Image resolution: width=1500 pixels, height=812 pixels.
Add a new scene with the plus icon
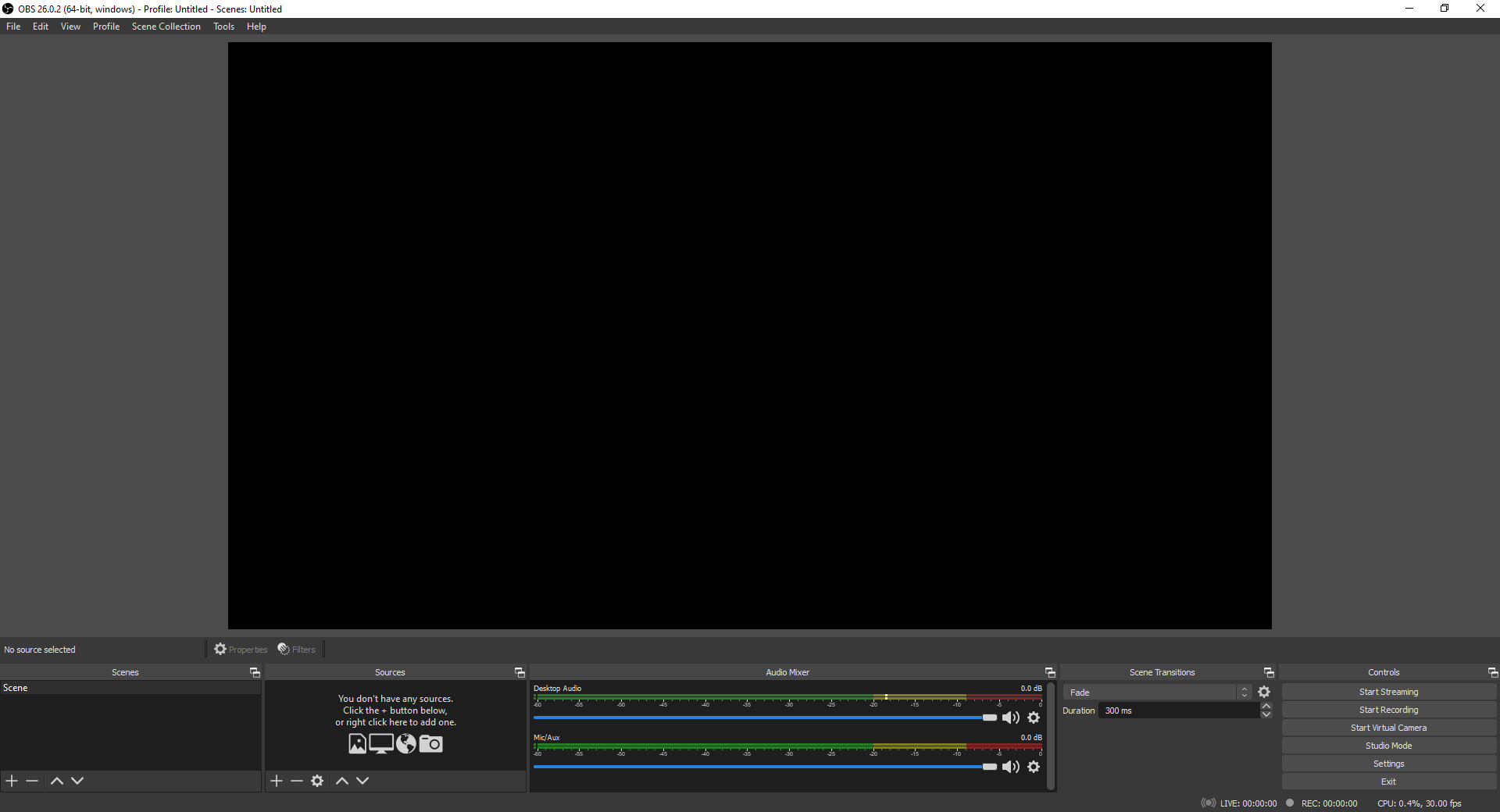click(x=12, y=781)
